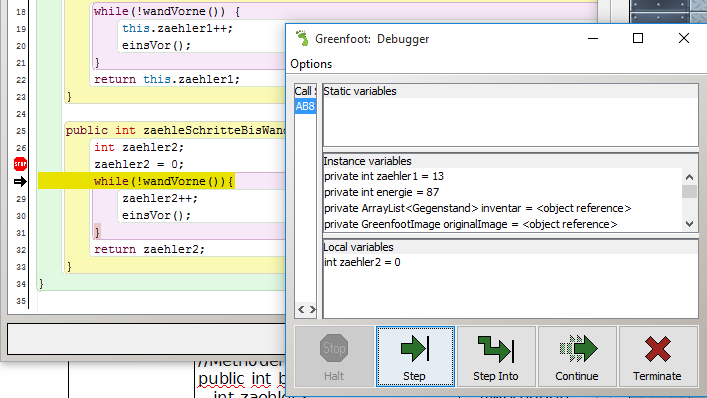Toggle a breakpoint on line 32 gutter
The height and width of the screenshot is (398, 707).
pos(21,250)
